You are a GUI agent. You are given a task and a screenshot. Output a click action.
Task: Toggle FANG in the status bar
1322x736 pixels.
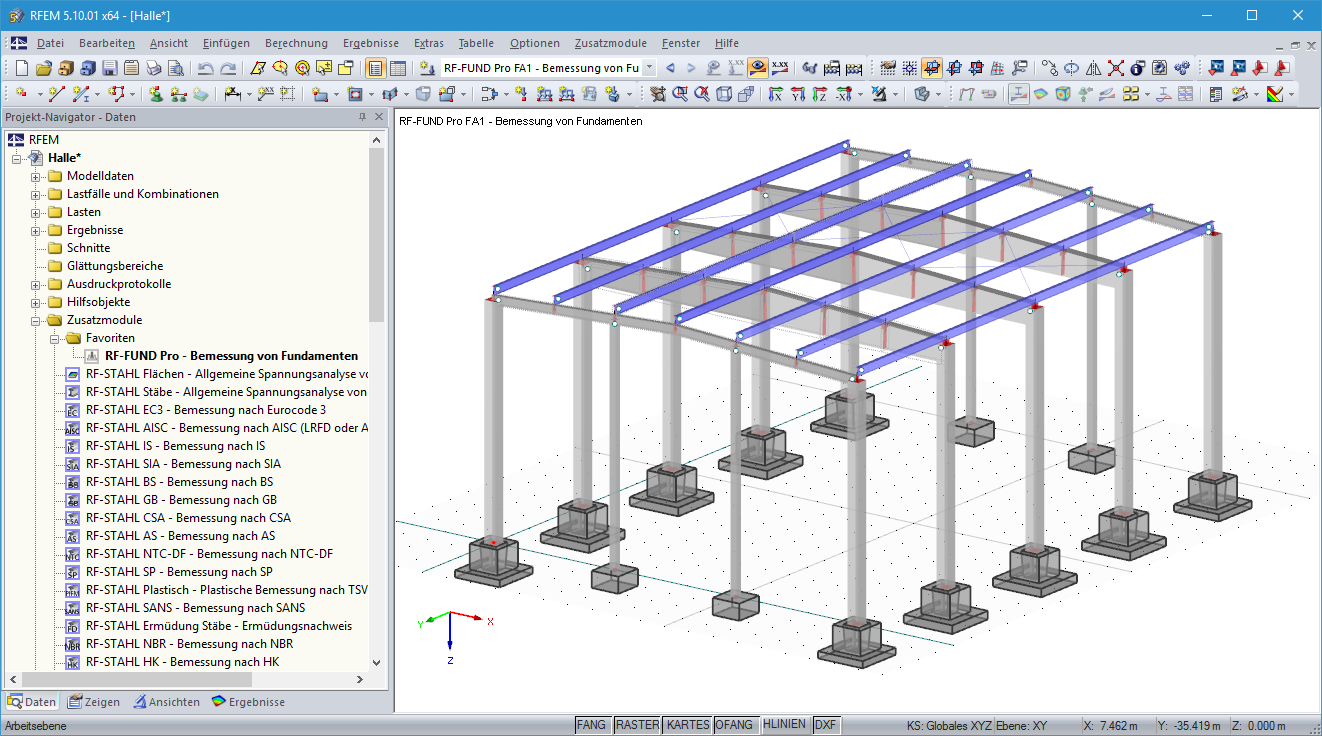coord(592,725)
